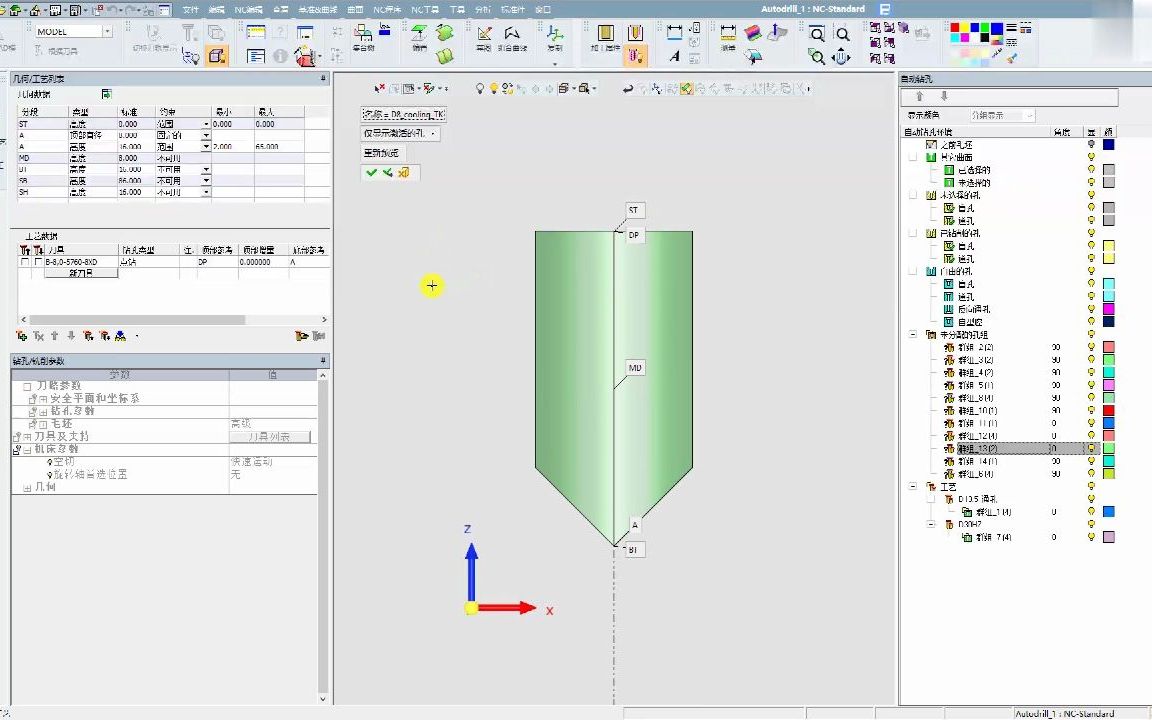Viewport: 1152px width, 720px height.
Task: Collapse the 未分配的孔组 tree node
Action: pyautogui.click(x=913, y=335)
